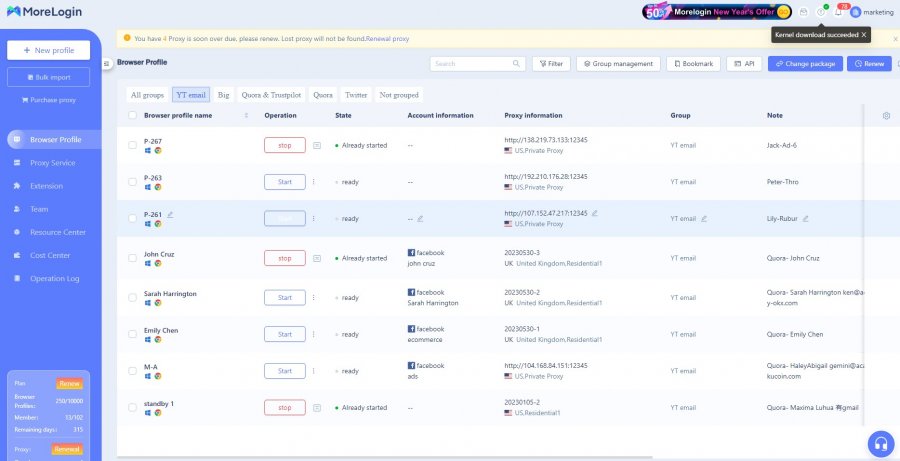This screenshot has height=461, width=900.
Task: Edit P-261 account information pencil
Action: 420,219
